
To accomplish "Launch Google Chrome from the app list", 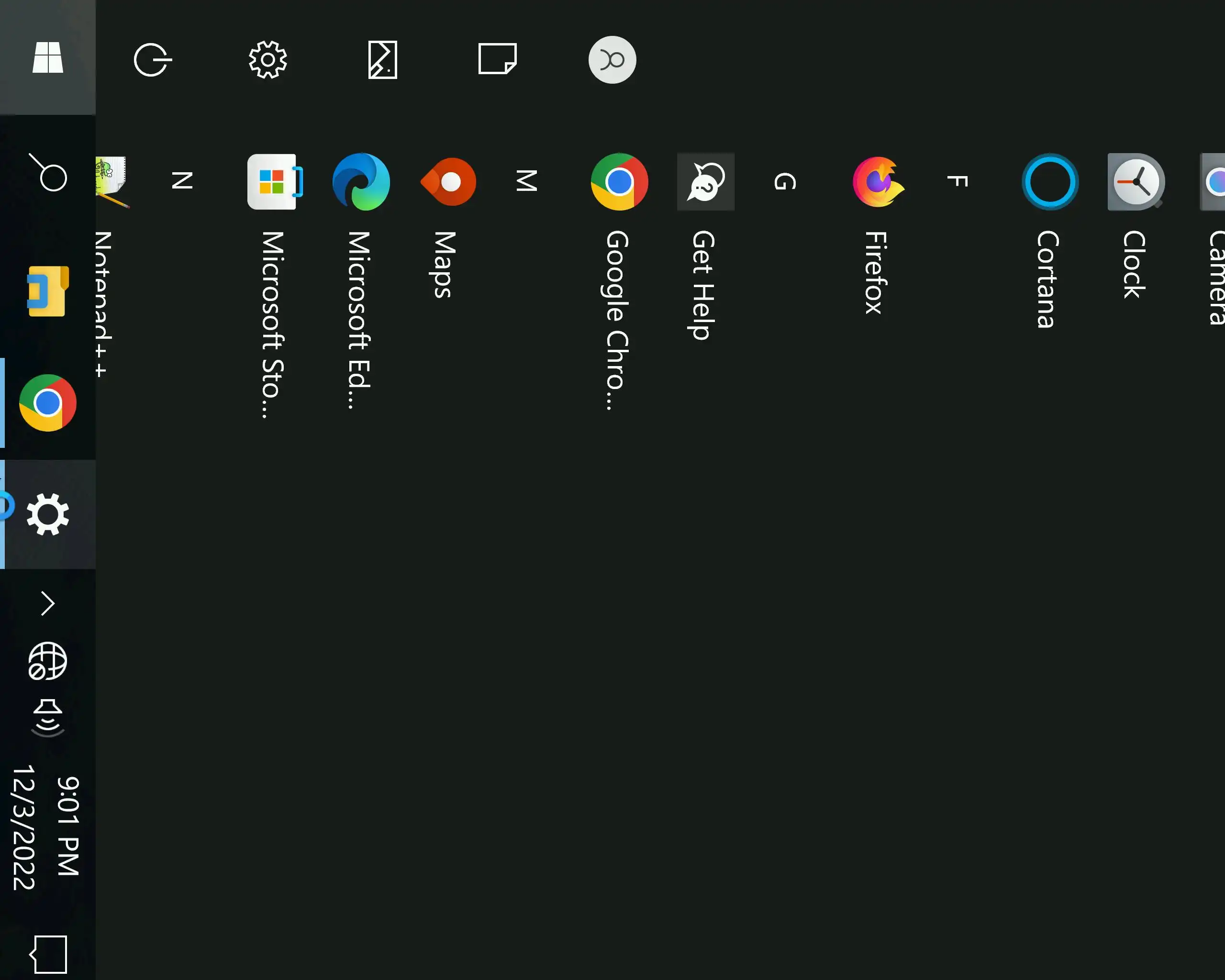I will point(619,182).
